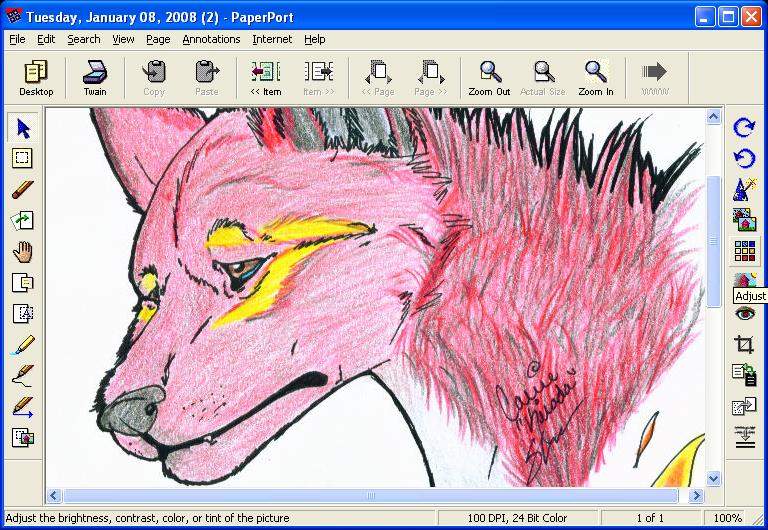Select the arrow line drawing tool
This screenshot has width=768, height=530.
tap(23, 407)
